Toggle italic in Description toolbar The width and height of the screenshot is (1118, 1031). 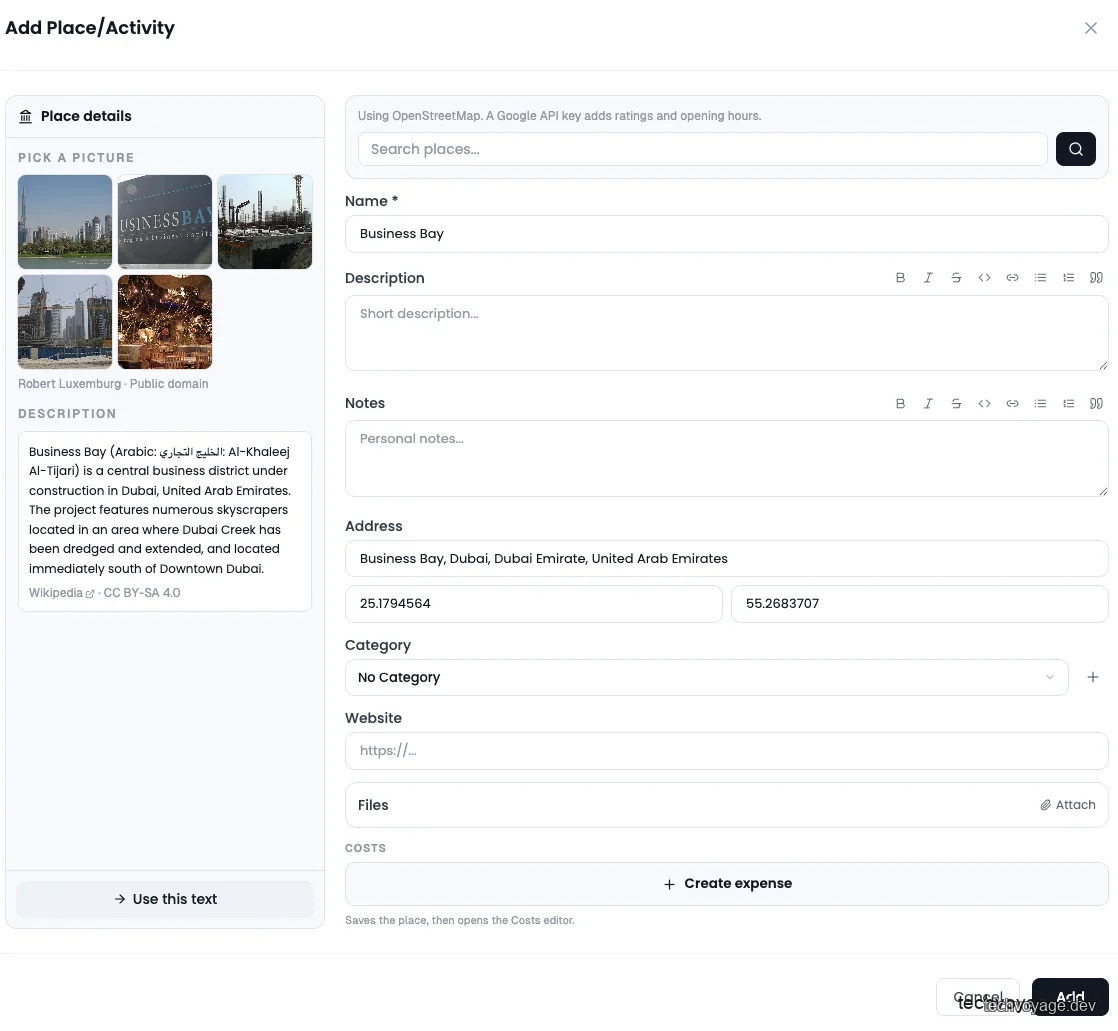tap(928, 278)
